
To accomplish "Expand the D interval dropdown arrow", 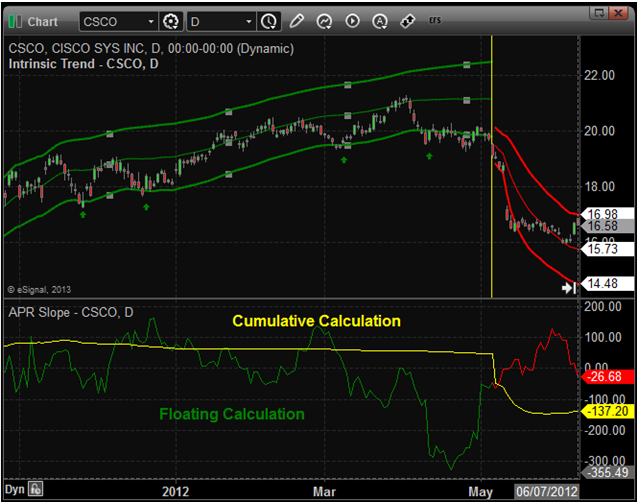I will [x=249, y=22].
